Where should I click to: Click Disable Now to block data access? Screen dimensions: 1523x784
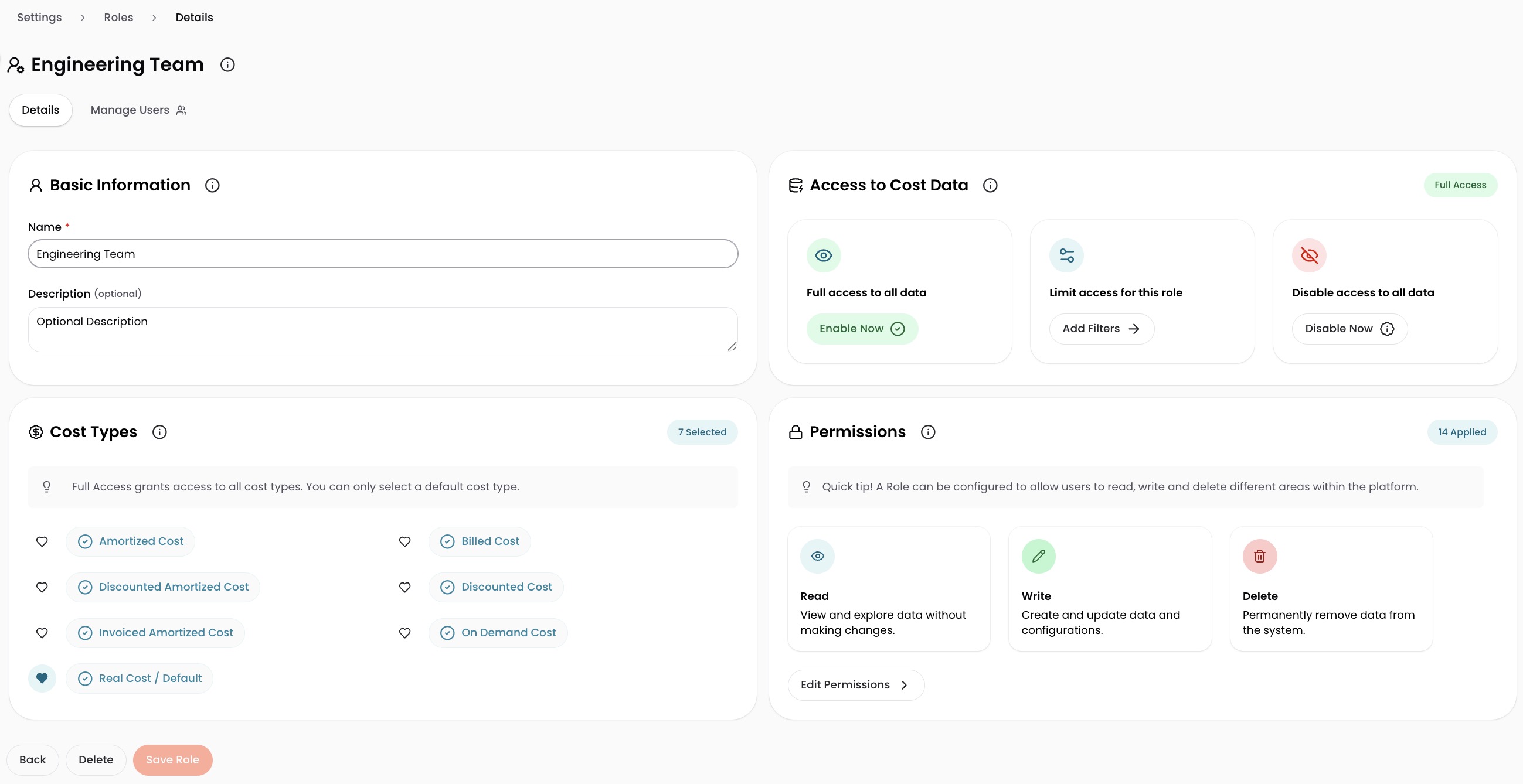1349,329
